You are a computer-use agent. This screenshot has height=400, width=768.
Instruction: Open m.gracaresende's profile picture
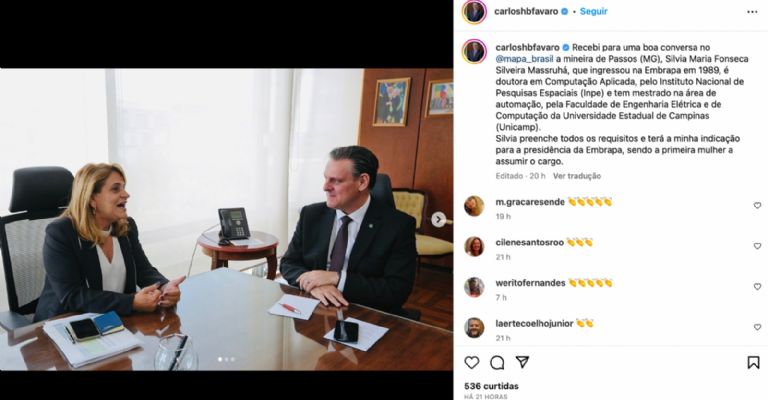click(474, 206)
